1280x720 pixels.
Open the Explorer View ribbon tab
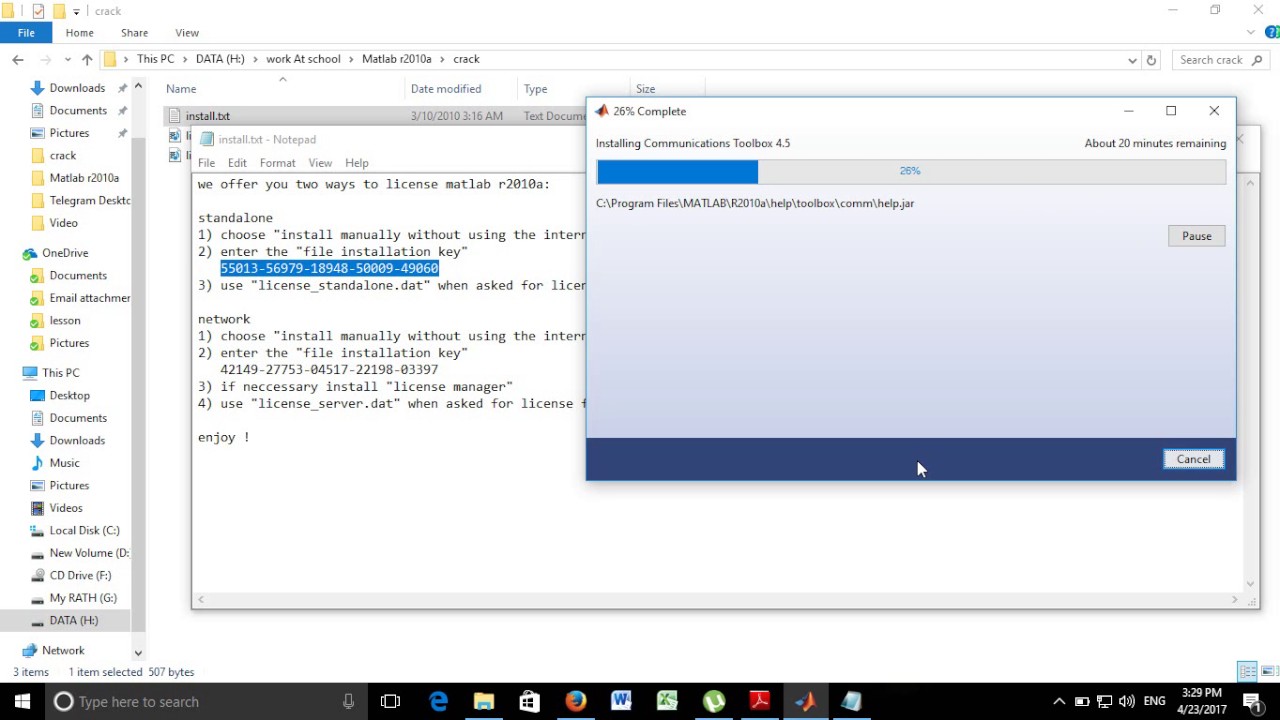point(187,32)
